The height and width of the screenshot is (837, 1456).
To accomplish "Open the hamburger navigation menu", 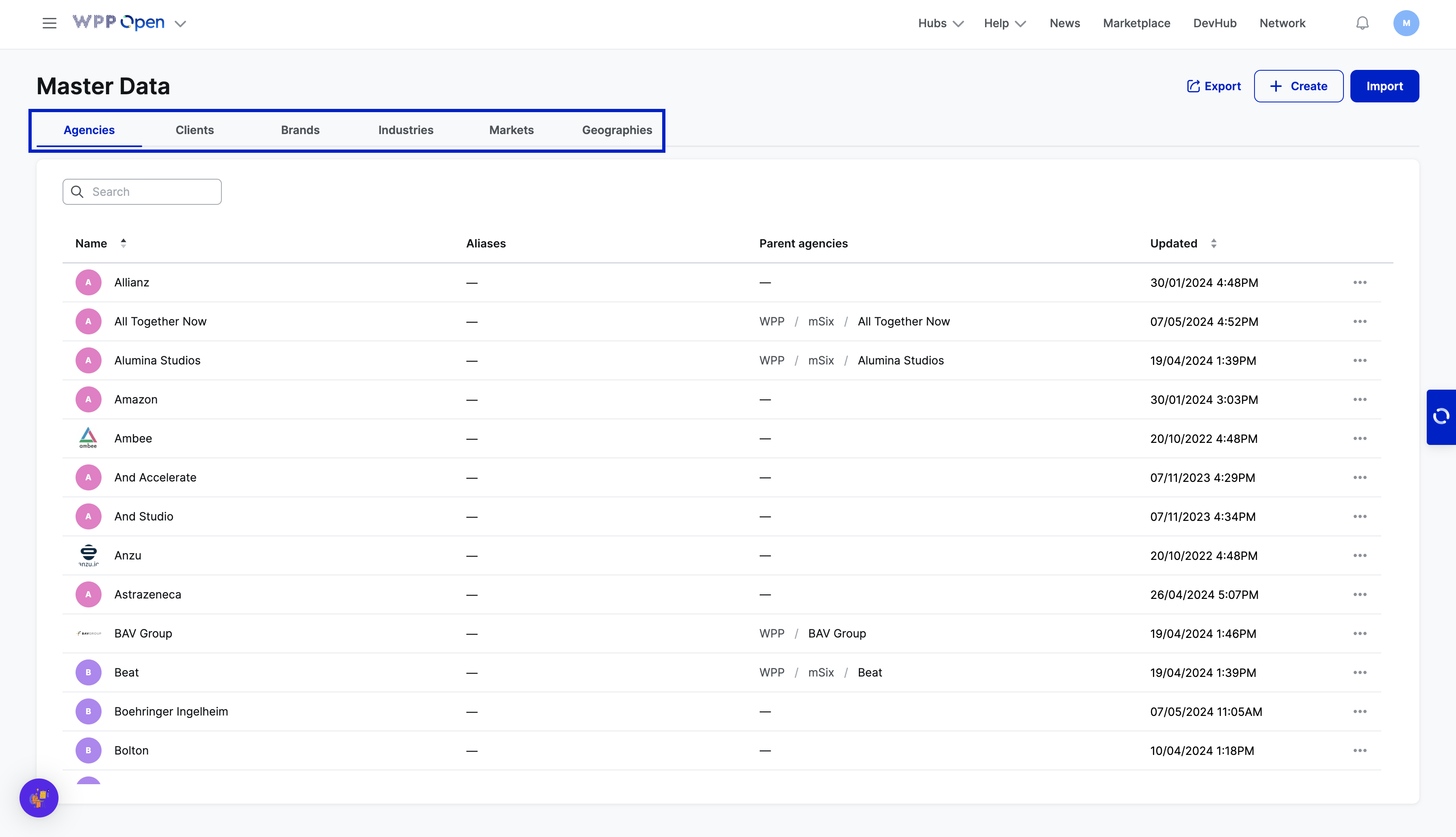I will coord(50,23).
